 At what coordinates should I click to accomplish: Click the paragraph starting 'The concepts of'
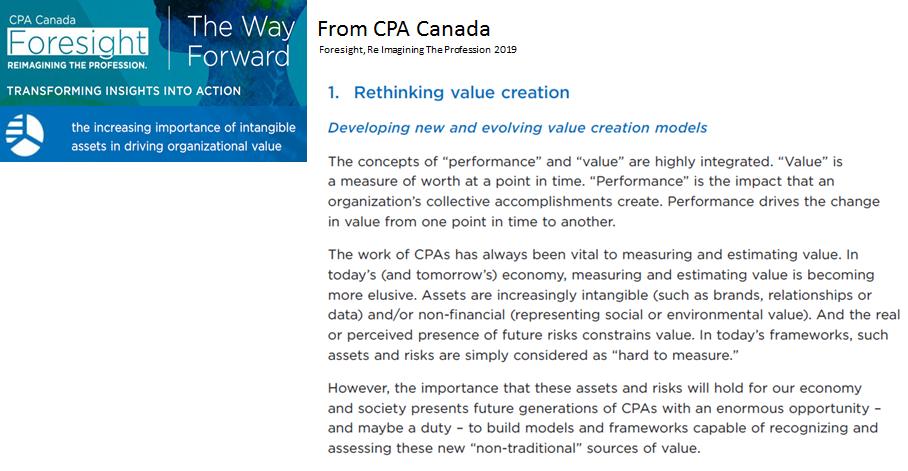click(603, 191)
